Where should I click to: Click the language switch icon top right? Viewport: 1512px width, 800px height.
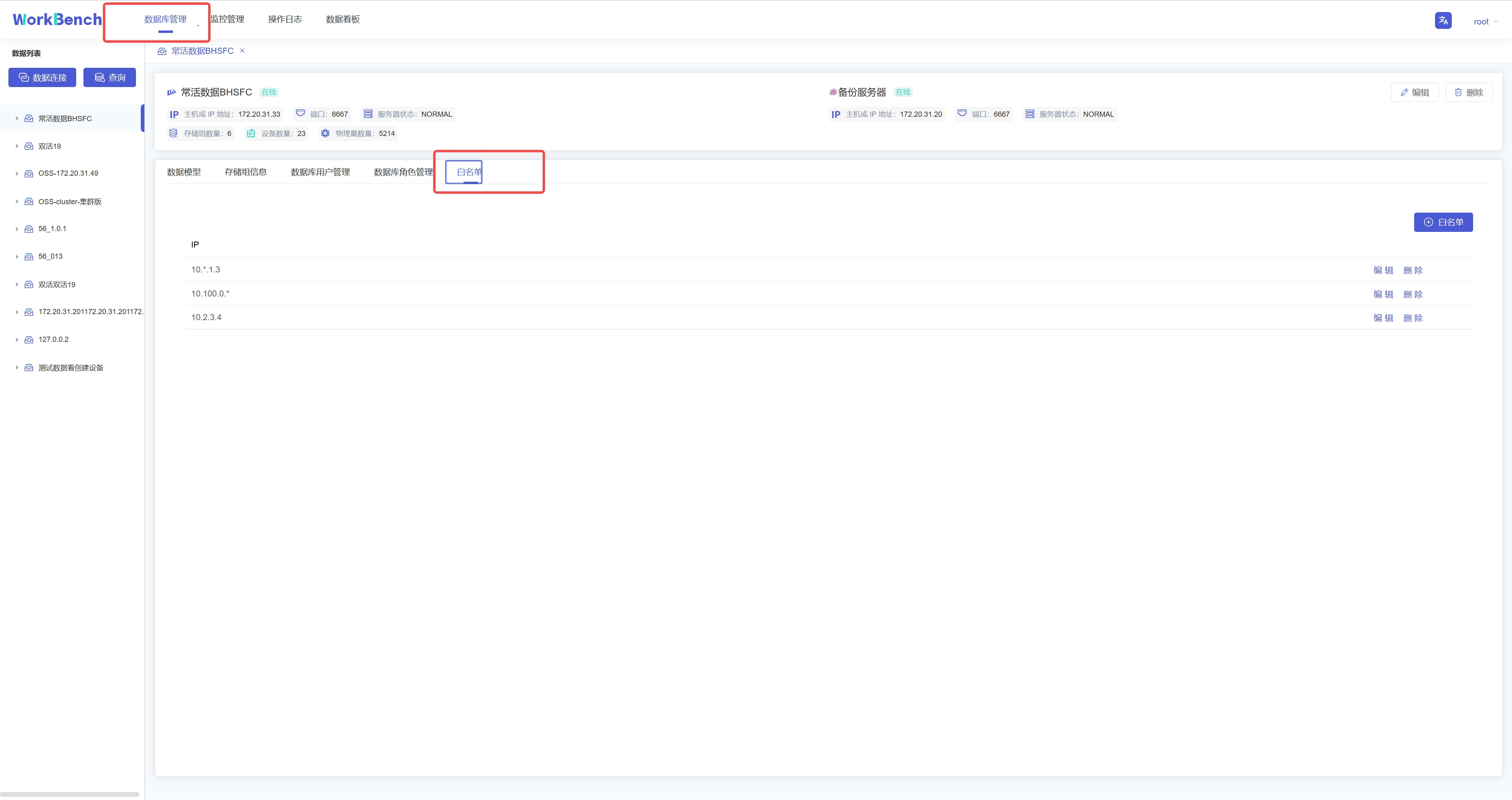click(1443, 20)
